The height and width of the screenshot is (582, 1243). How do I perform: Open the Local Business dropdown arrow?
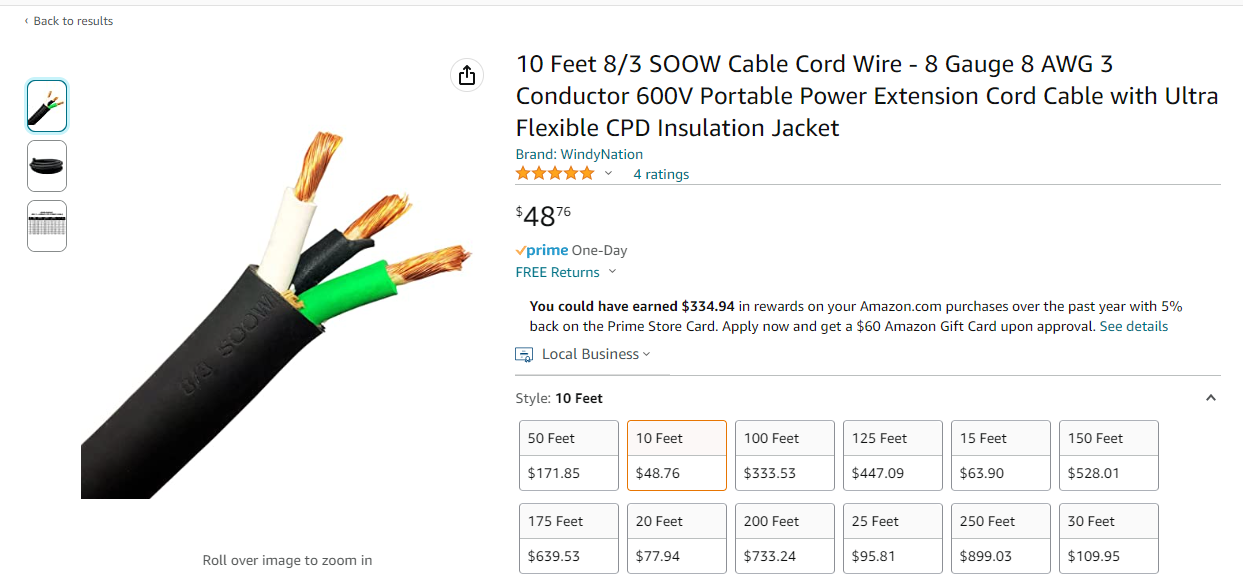pyautogui.click(x=647, y=354)
